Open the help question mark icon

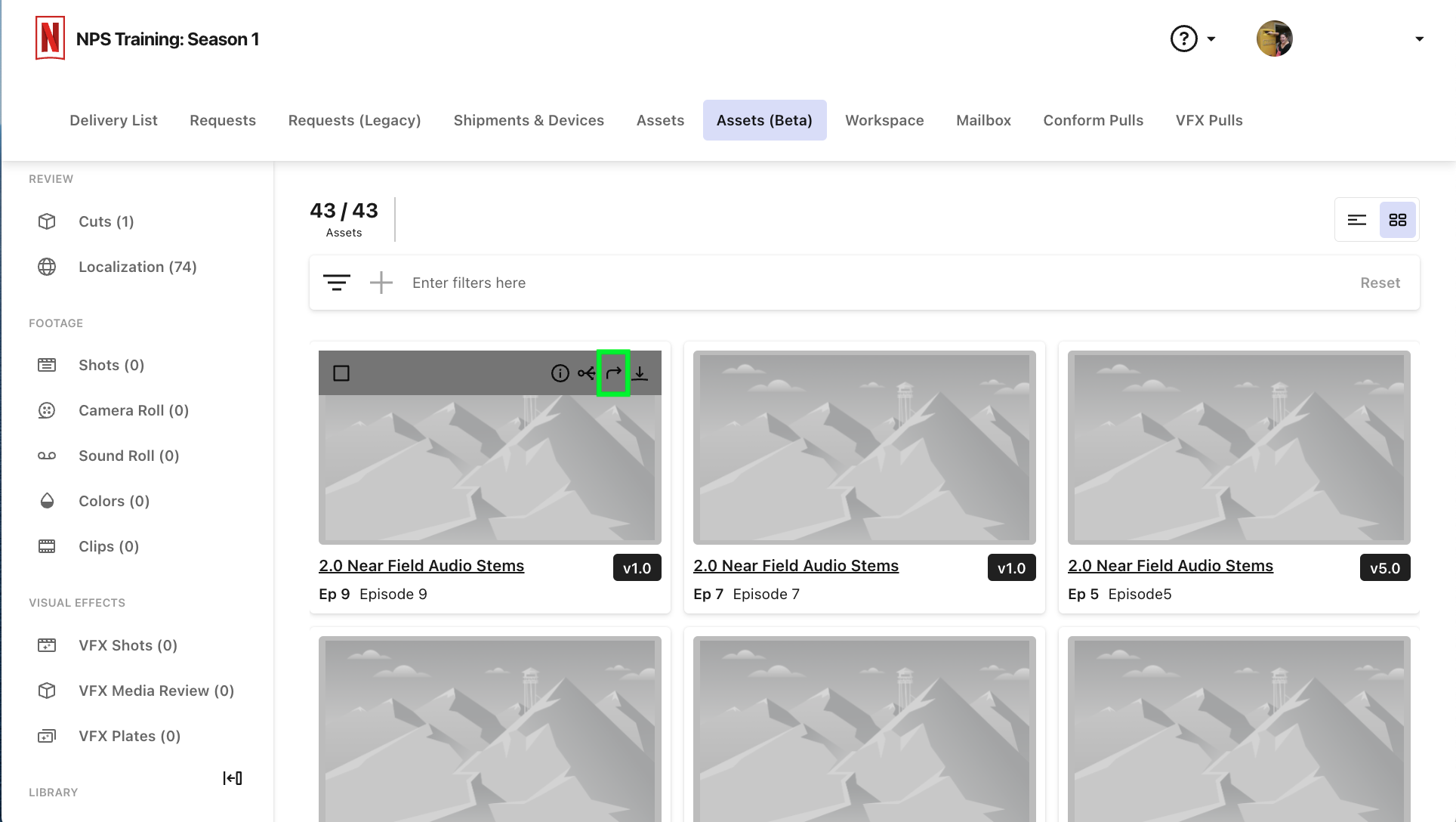click(x=1183, y=38)
